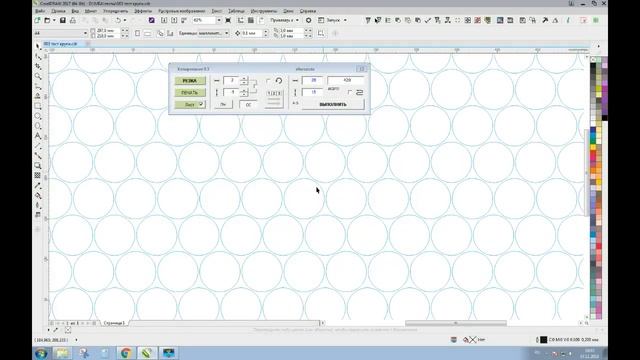The height and width of the screenshot is (360, 640).
Task: Select the Connector tool in the toolbox
Action: [38, 156]
